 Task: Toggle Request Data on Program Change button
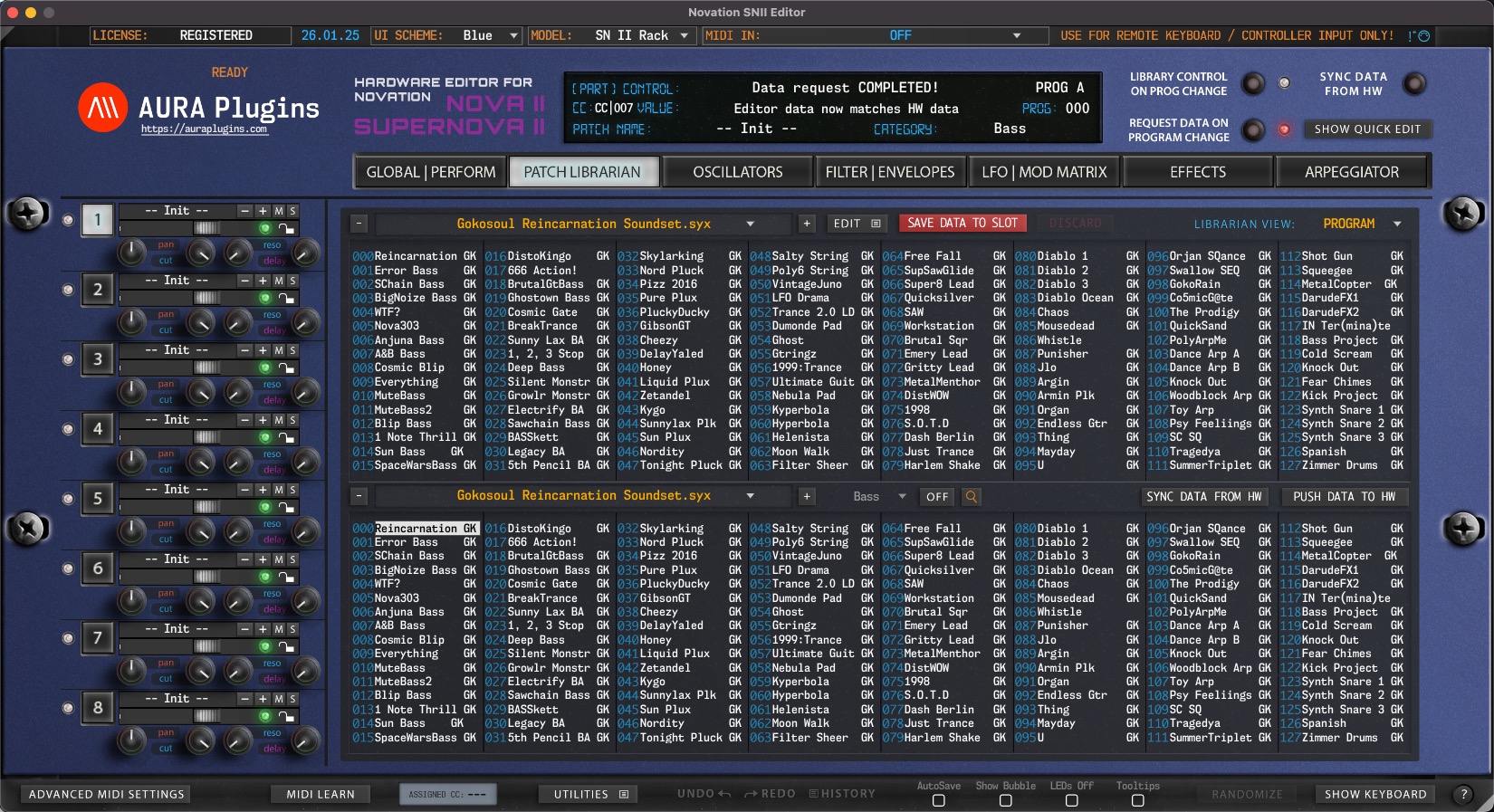(x=1252, y=130)
